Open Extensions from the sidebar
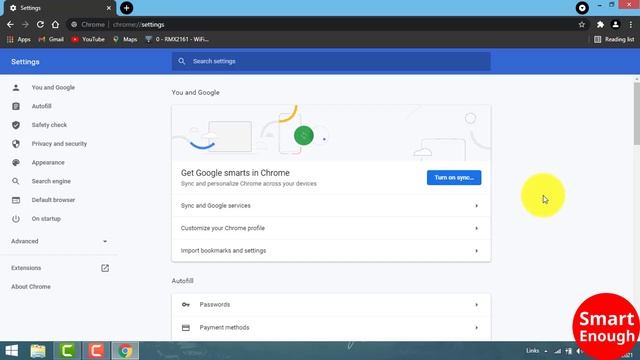Viewport: 640px width, 360px height. pos(26,268)
